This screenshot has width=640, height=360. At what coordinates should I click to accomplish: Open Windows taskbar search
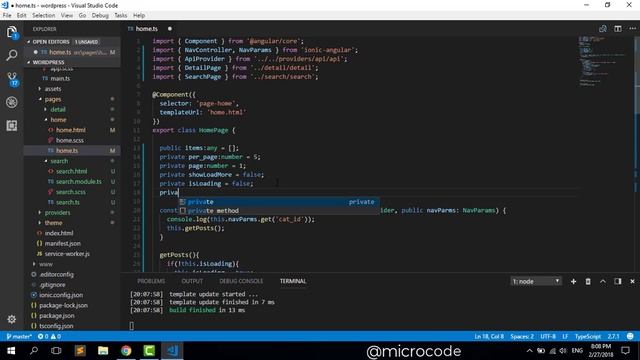pos(34,351)
